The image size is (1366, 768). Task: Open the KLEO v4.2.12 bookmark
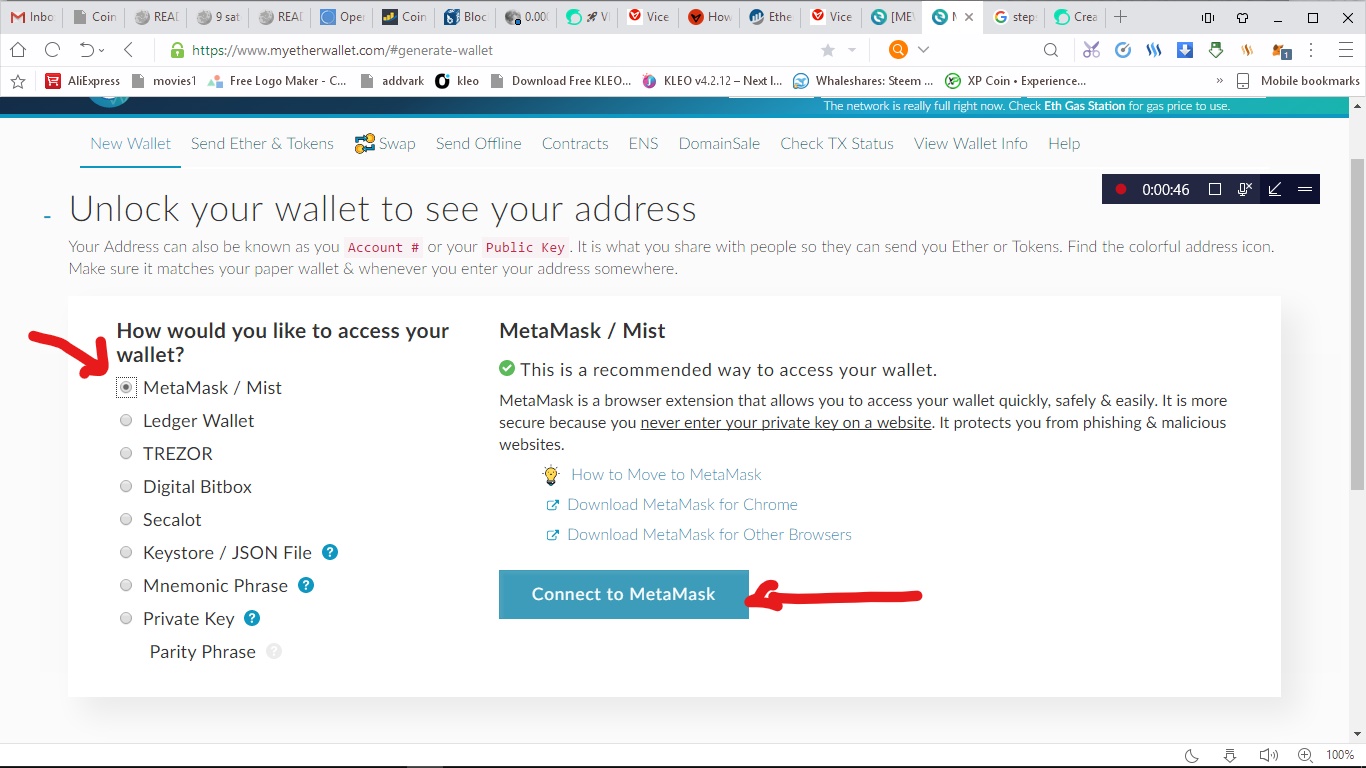coord(712,81)
